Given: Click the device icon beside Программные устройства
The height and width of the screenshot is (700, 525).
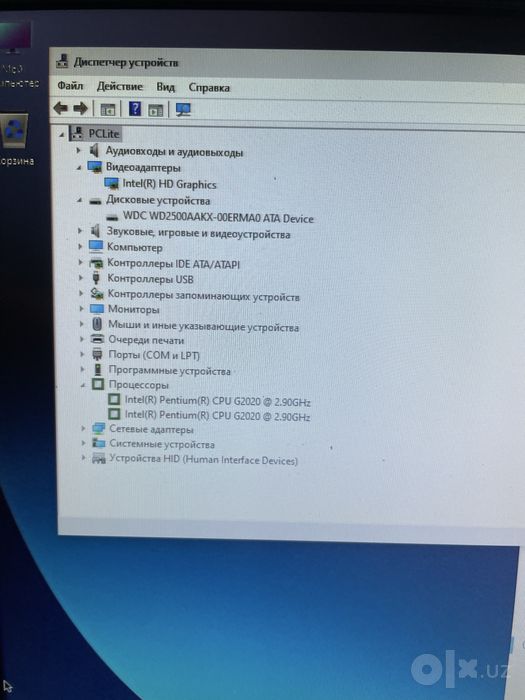Looking at the screenshot, I should pyautogui.click(x=98, y=370).
